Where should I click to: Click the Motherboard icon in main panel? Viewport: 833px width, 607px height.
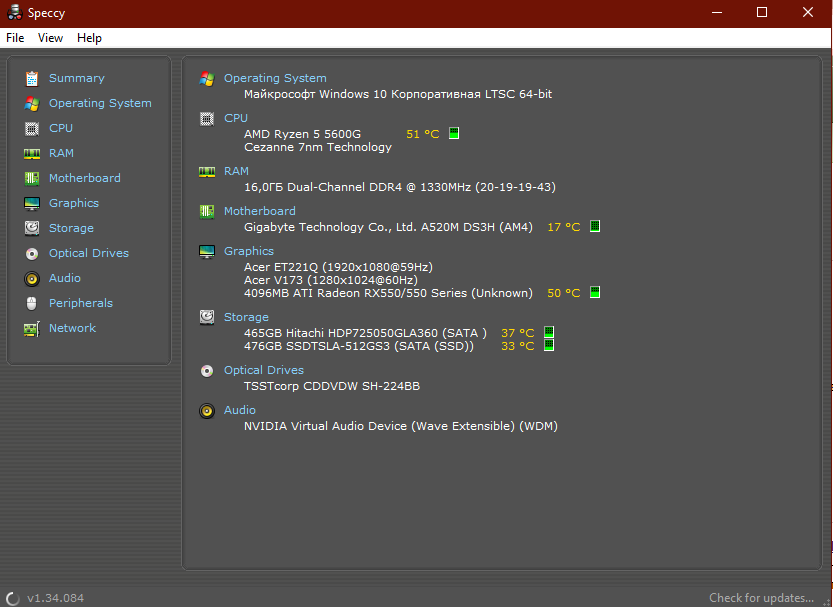coord(207,211)
